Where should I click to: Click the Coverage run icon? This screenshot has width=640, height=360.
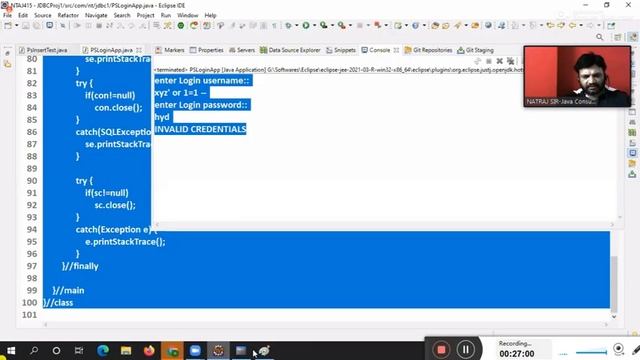[x=323, y=25]
